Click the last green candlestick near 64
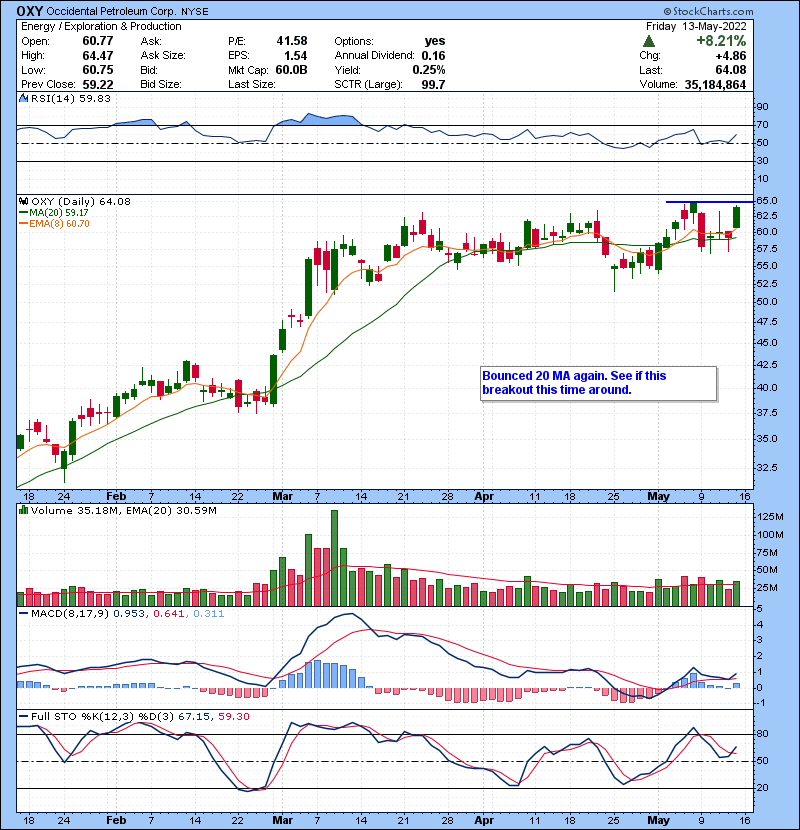The width and height of the screenshot is (800, 830). coord(736,216)
